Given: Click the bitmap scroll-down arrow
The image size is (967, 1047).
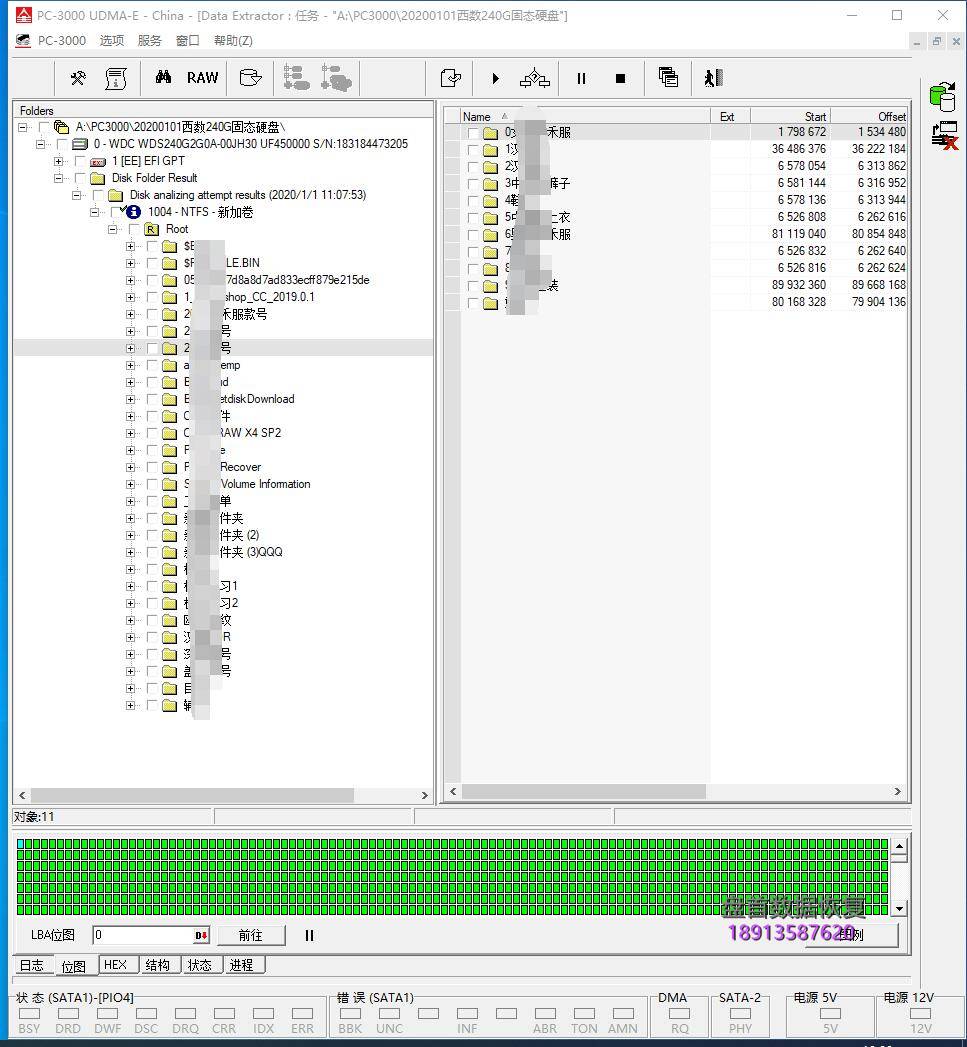Looking at the screenshot, I should pyautogui.click(x=899, y=909).
